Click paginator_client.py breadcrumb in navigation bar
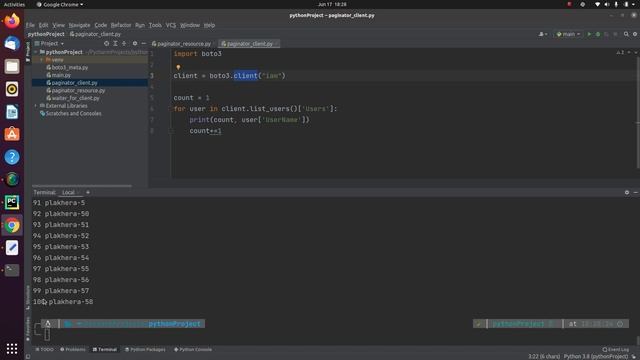The image size is (640, 360). tap(96, 34)
